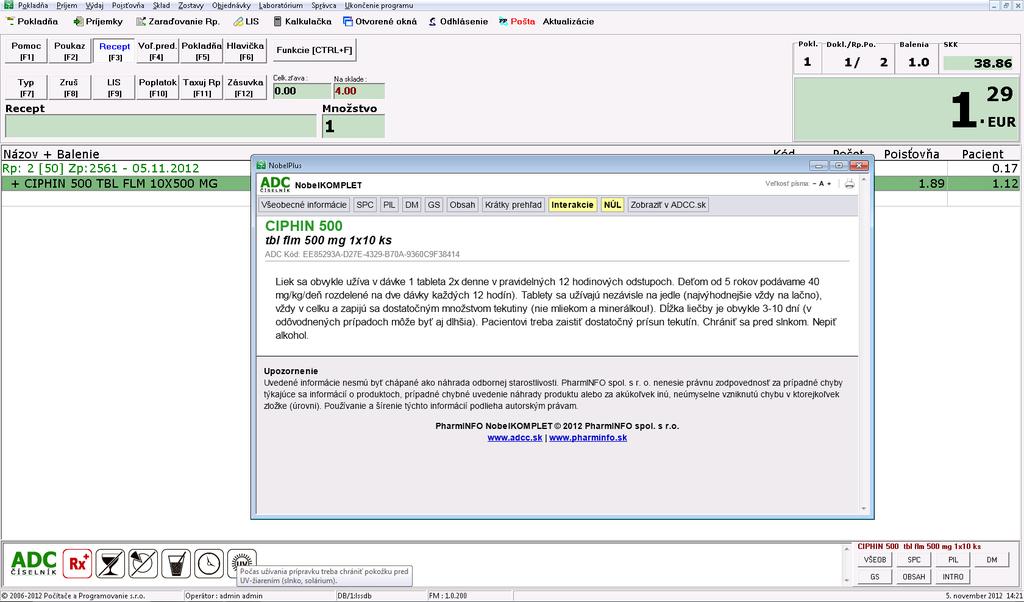Viewport: 1024px width, 602px height.
Task: Print the NobelKOMPLET drug information
Action: (849, 184)
